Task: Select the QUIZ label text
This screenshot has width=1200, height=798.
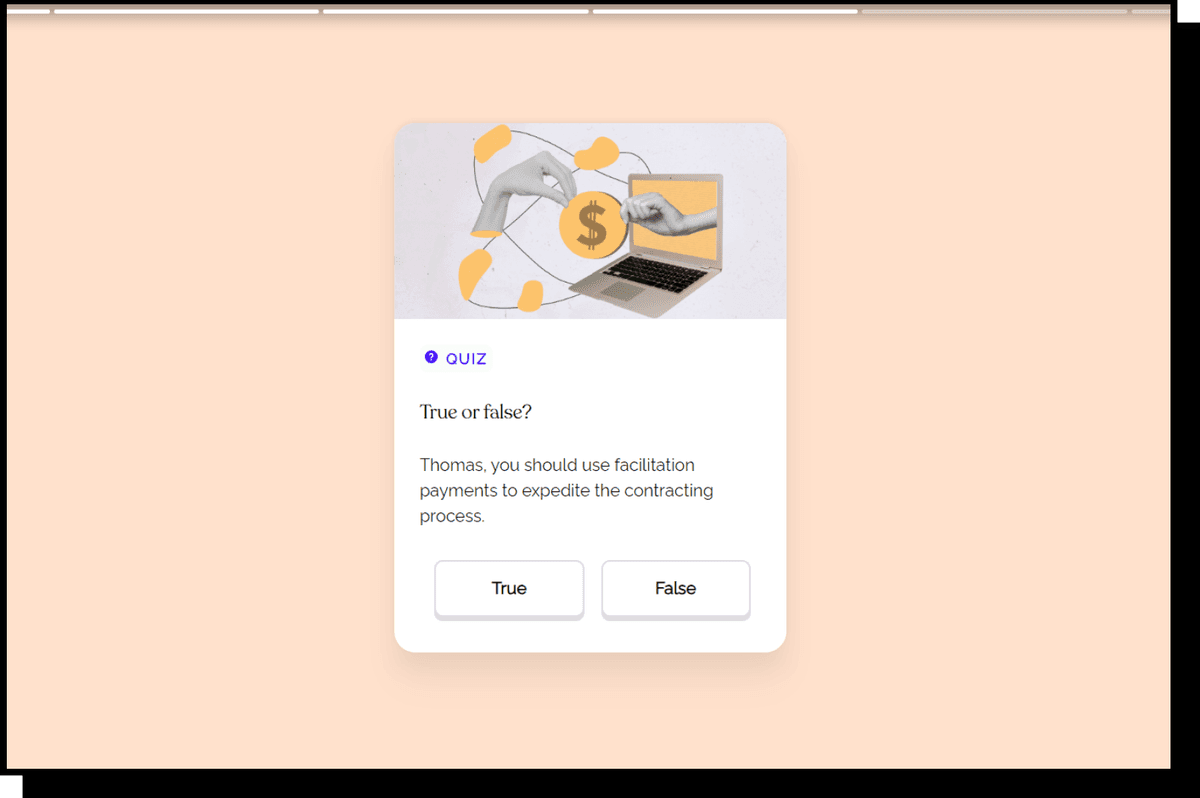Action: click(466, 359)
